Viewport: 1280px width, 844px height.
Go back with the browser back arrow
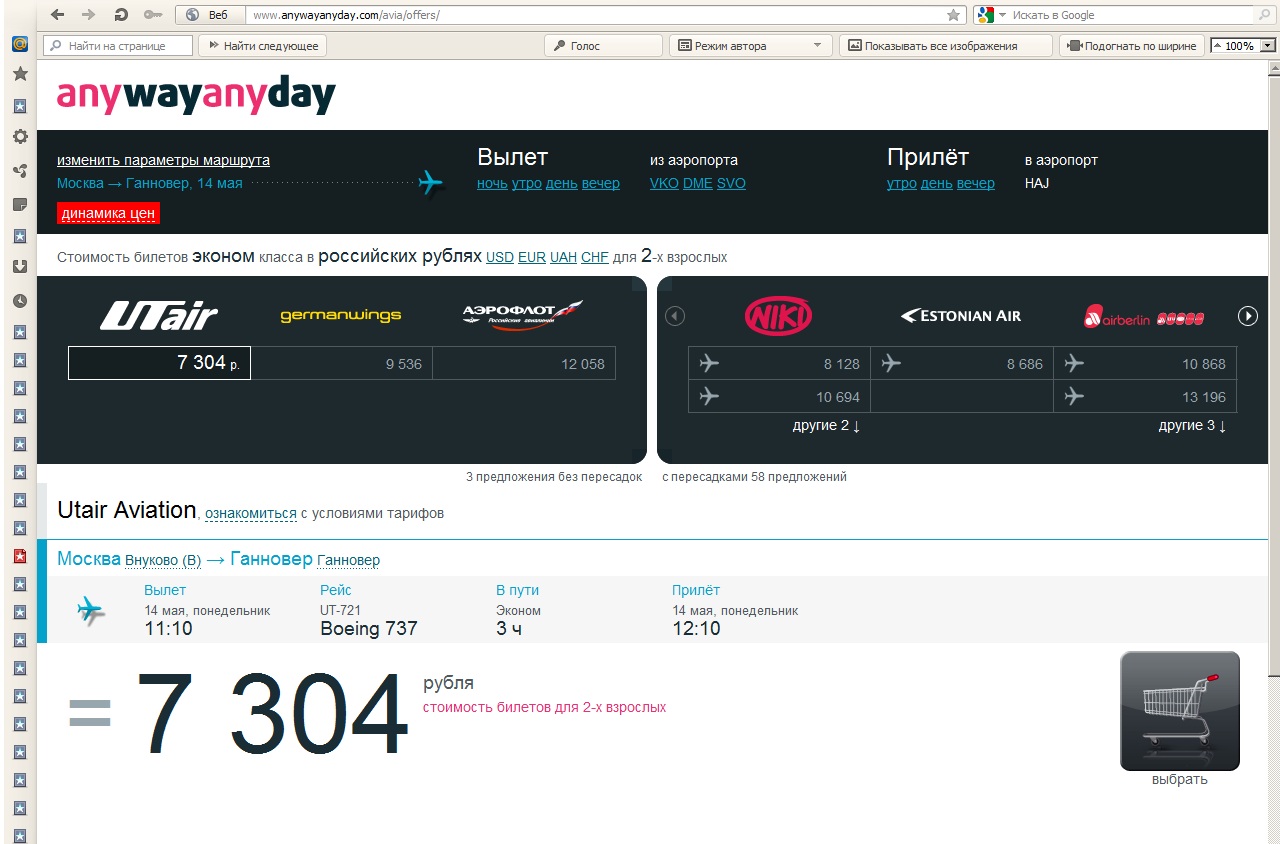pos(58,15)
